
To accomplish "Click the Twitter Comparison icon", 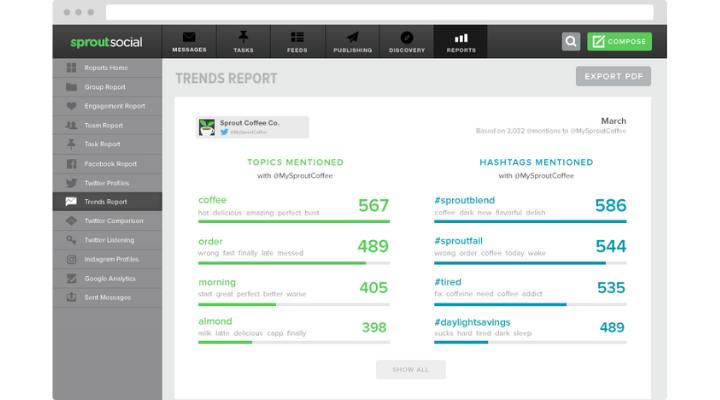I will tap(71, 221).
